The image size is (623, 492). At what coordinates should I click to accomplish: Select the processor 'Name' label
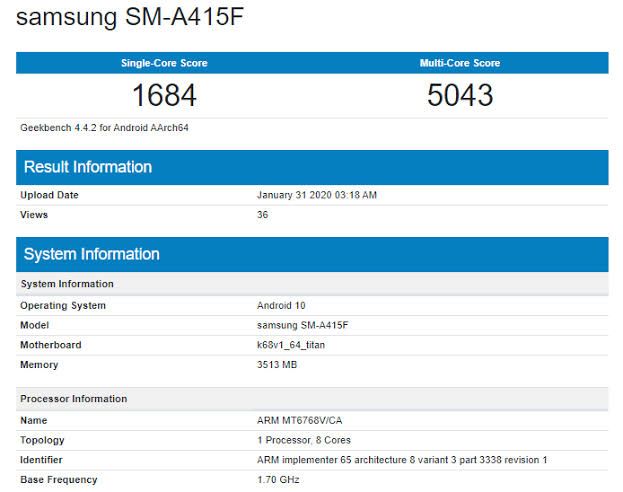(33, 420)
